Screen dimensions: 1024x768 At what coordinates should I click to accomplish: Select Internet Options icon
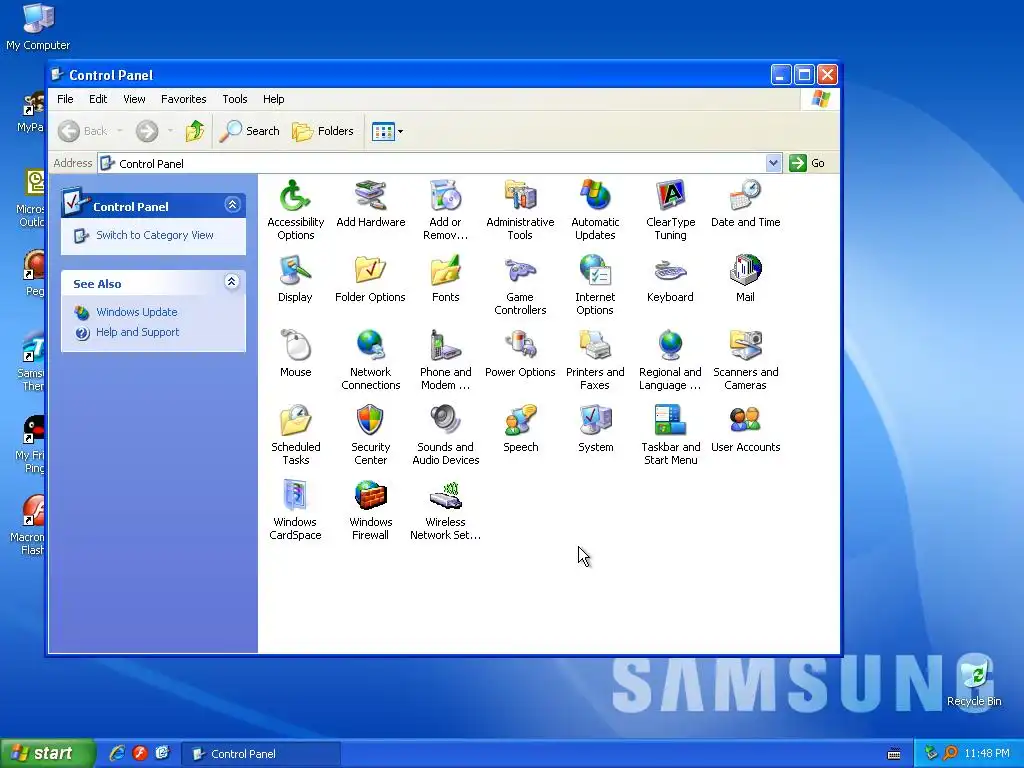[x=595, y=270]
